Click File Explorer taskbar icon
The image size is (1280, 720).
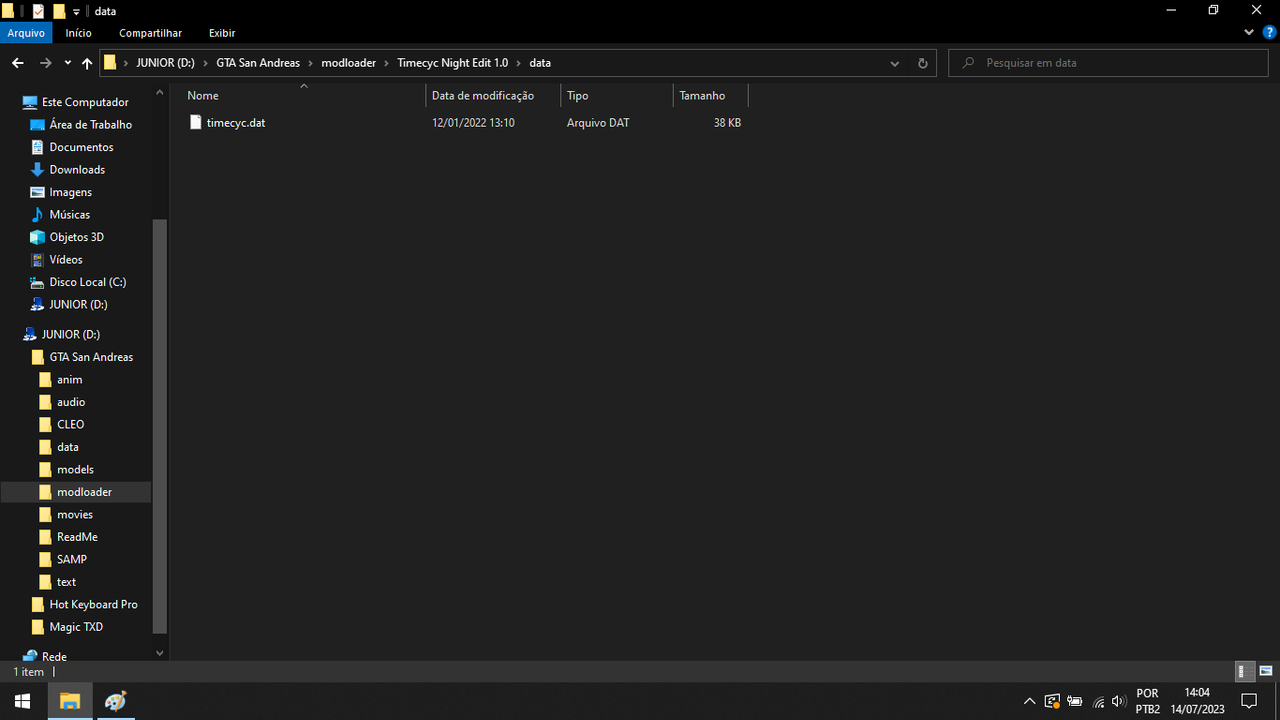click(70, 701)
